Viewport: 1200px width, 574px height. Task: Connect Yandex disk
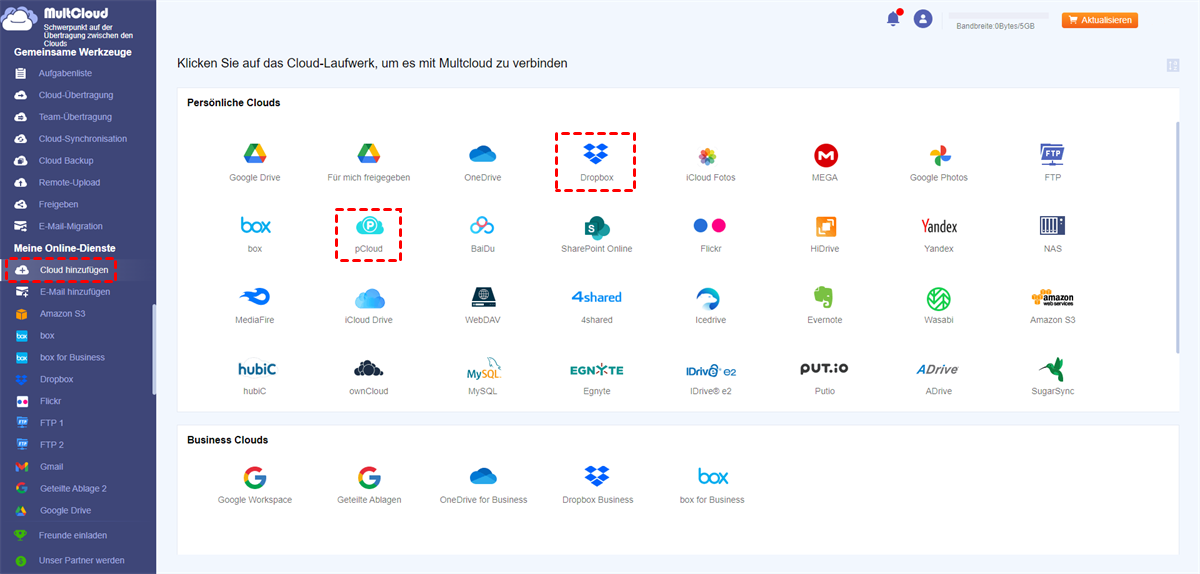(939, 235)
